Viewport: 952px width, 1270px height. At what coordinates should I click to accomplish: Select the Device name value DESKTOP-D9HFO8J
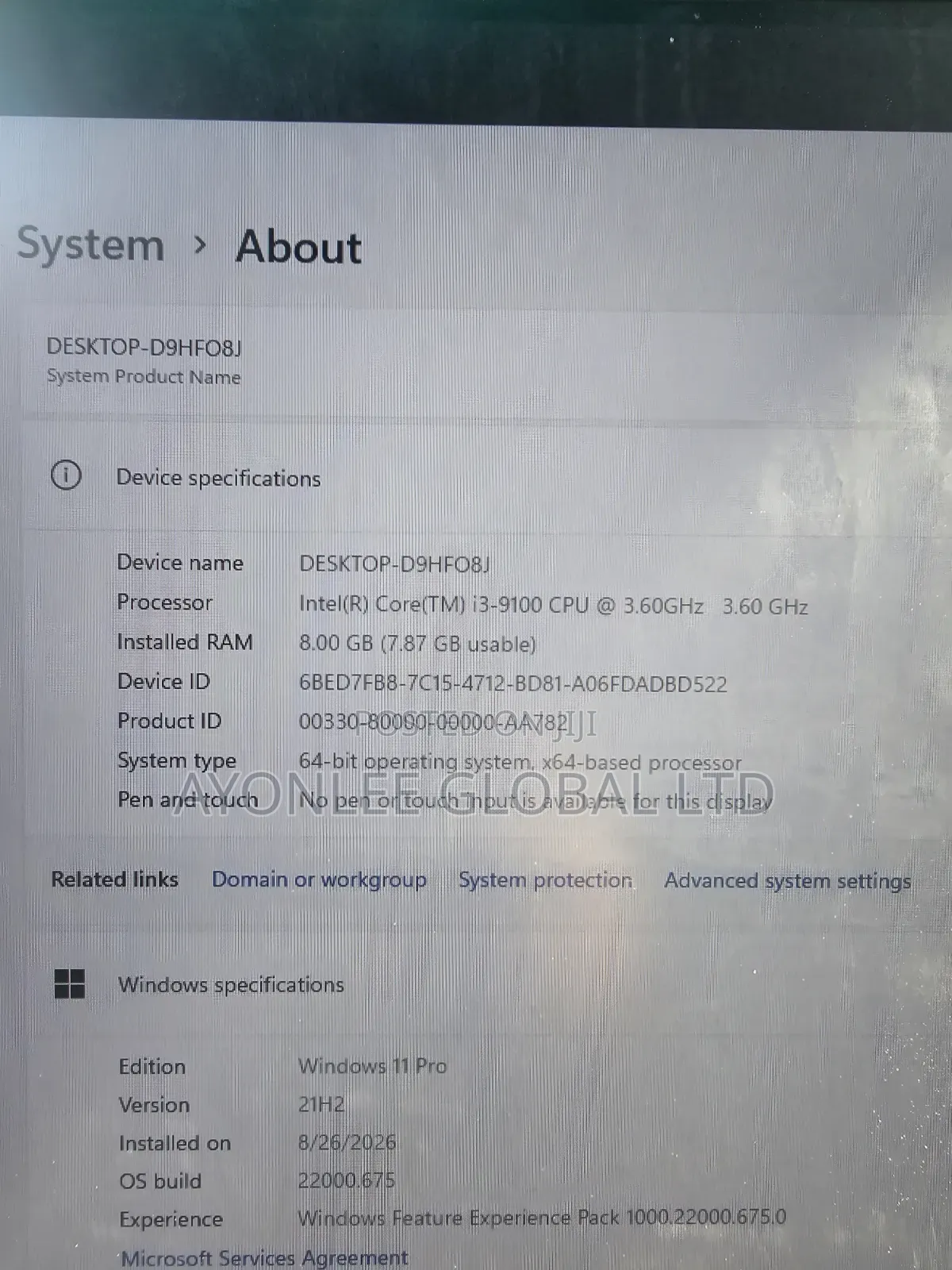click(394, 564)
